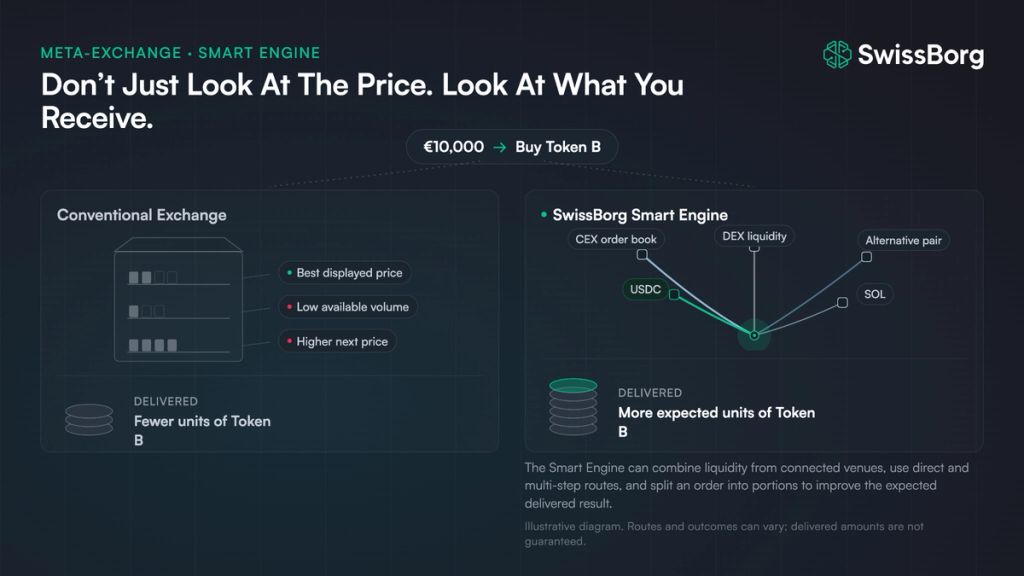This screenshot has height=576, width=1024.
Task: Click the CEX order book label
Action: 616,240
